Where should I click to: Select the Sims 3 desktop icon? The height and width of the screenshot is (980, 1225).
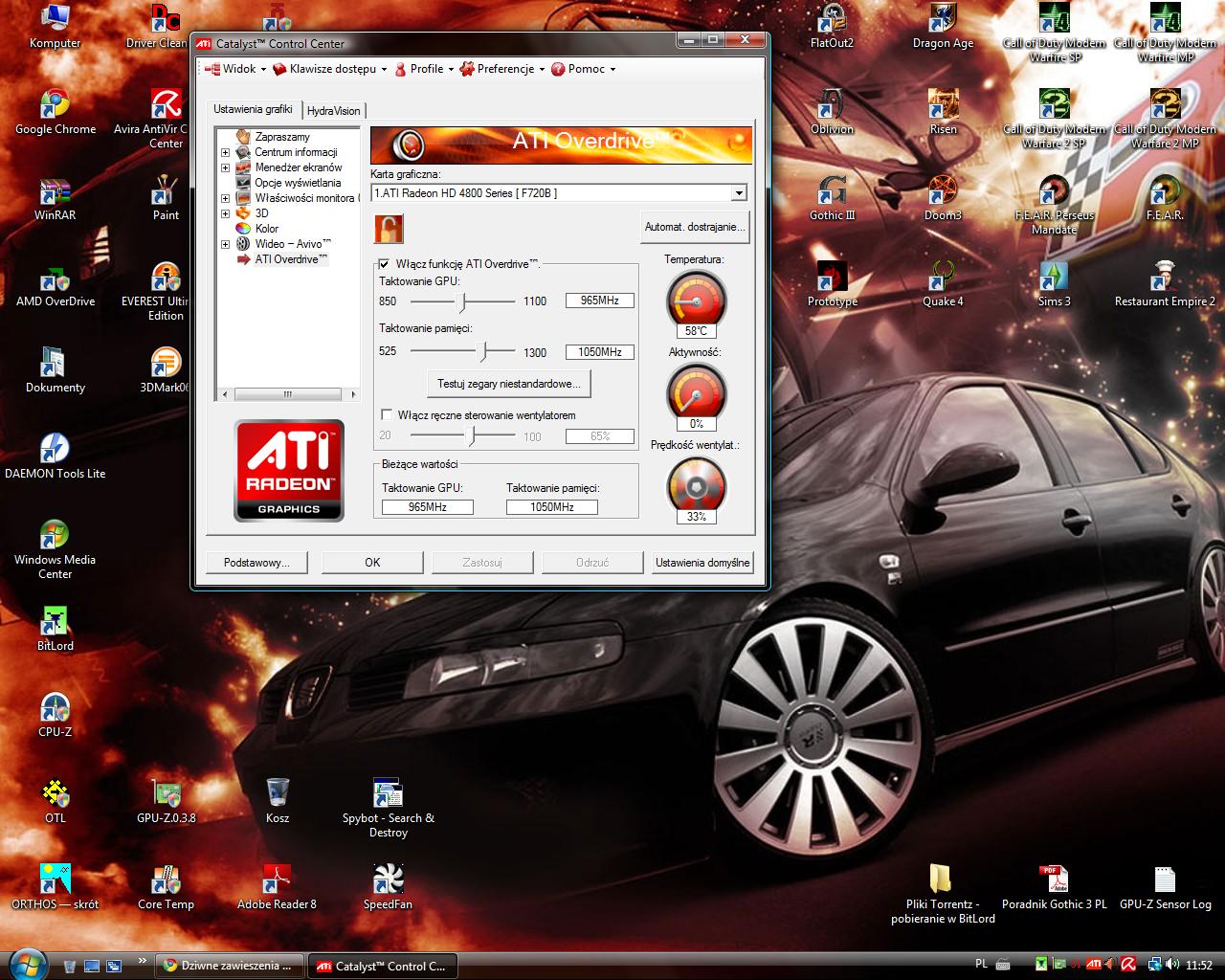coord(1054,284)
